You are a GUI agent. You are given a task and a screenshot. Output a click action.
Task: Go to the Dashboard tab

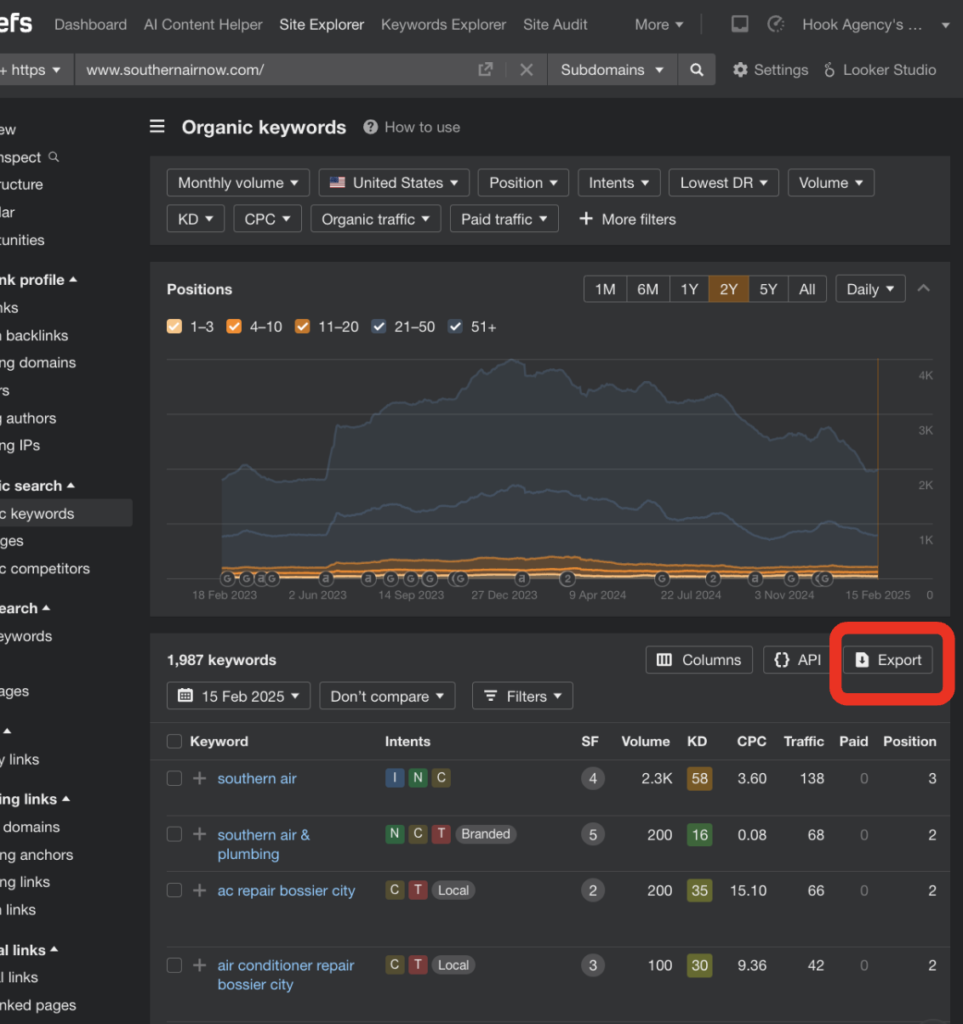(x=91, y=24)
